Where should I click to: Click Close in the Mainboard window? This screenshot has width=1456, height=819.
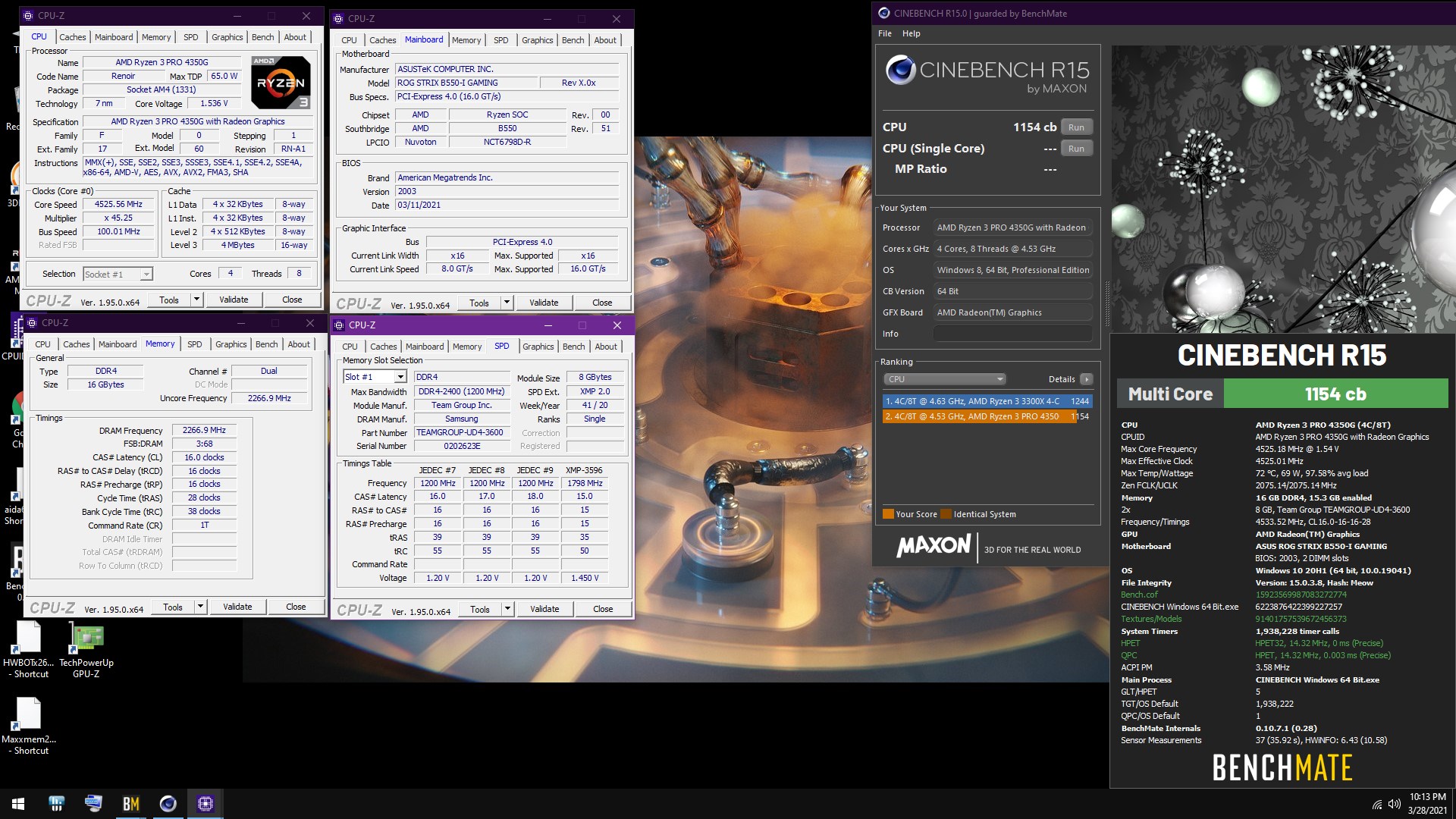(602, 303)
